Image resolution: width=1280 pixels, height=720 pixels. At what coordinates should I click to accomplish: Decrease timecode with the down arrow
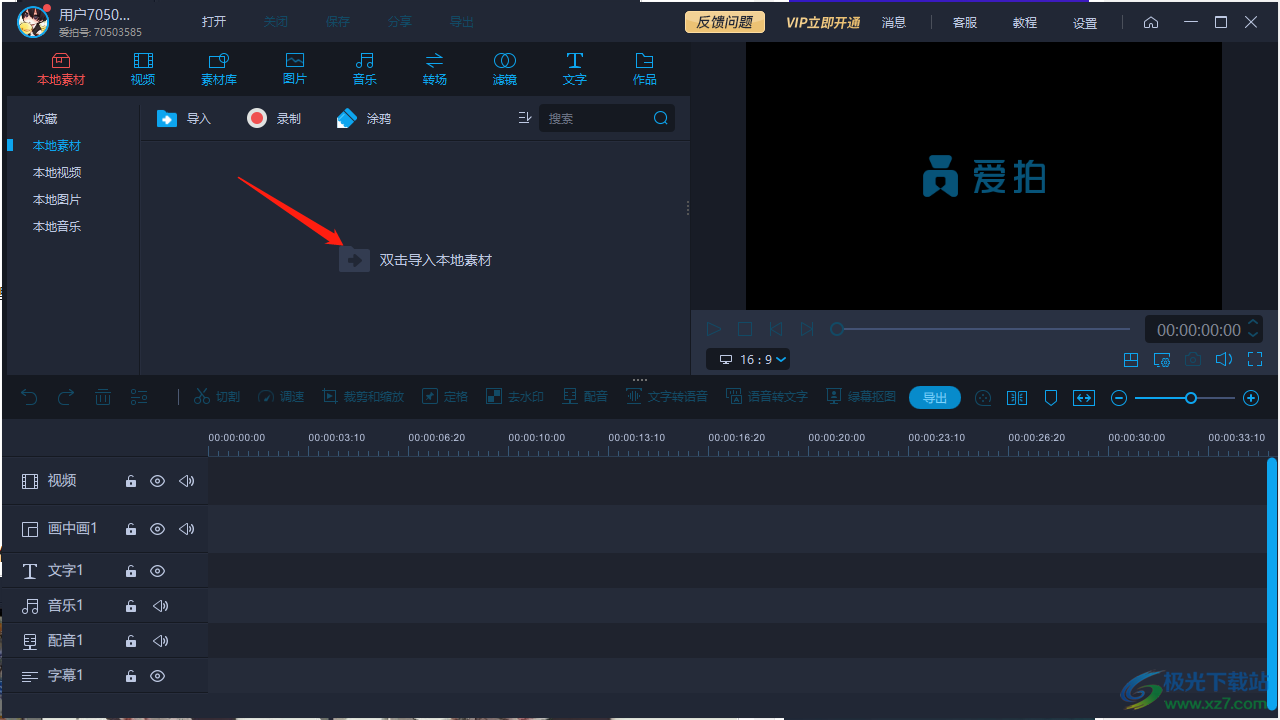point(1253,335)
